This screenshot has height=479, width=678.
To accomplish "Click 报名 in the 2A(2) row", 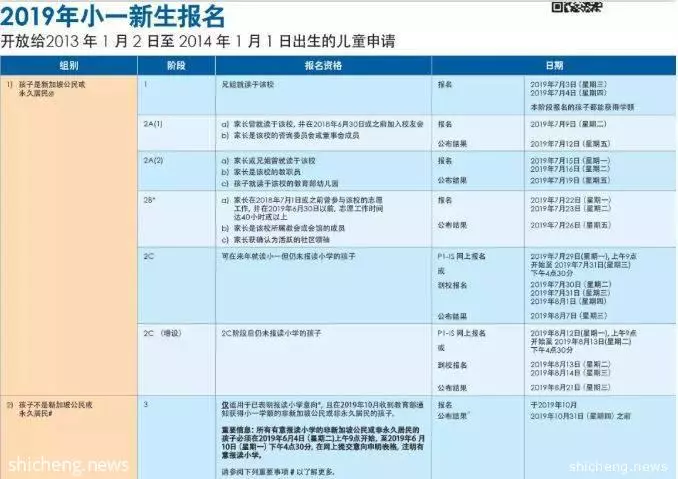I will click(445, 161).
